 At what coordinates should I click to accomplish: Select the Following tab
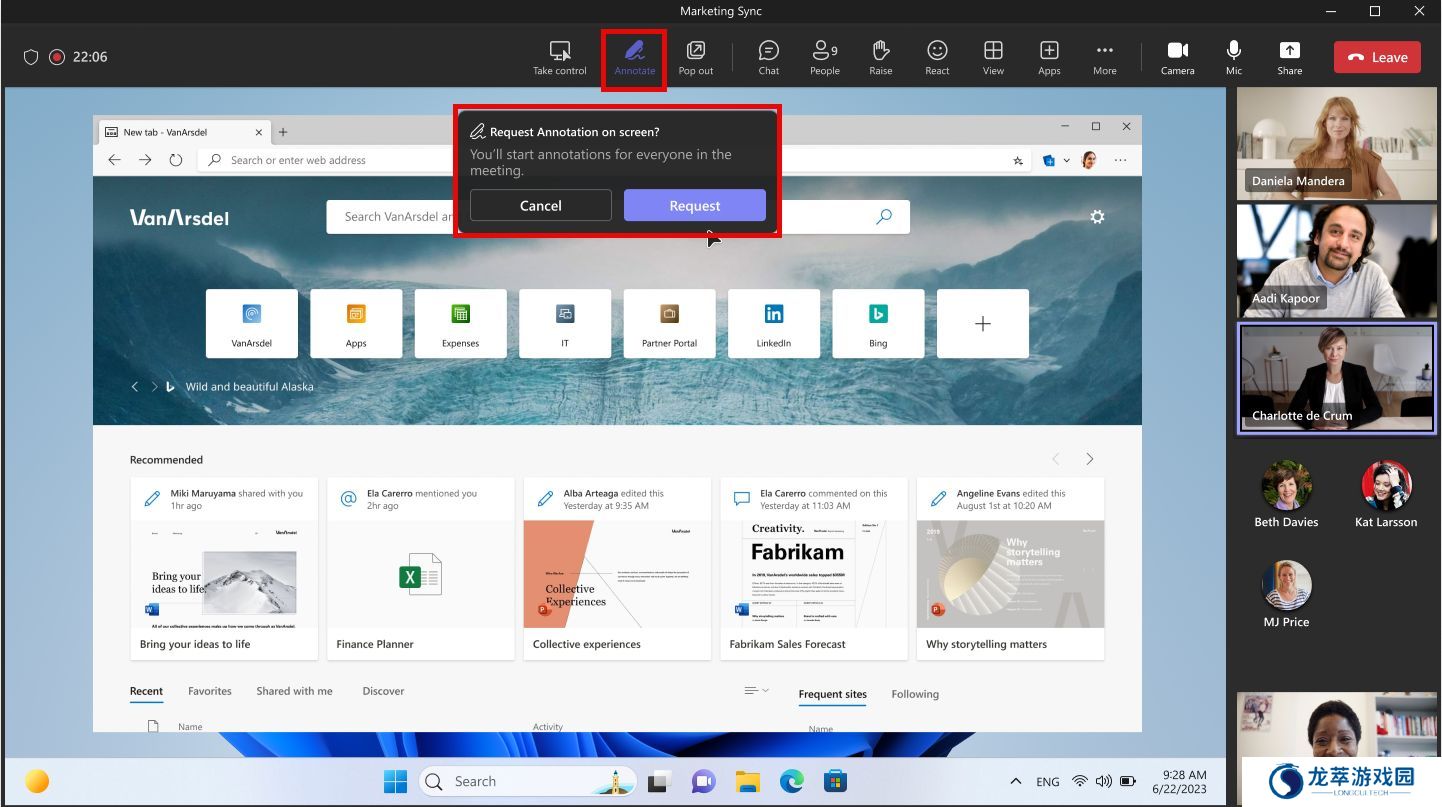coord(915,694)
